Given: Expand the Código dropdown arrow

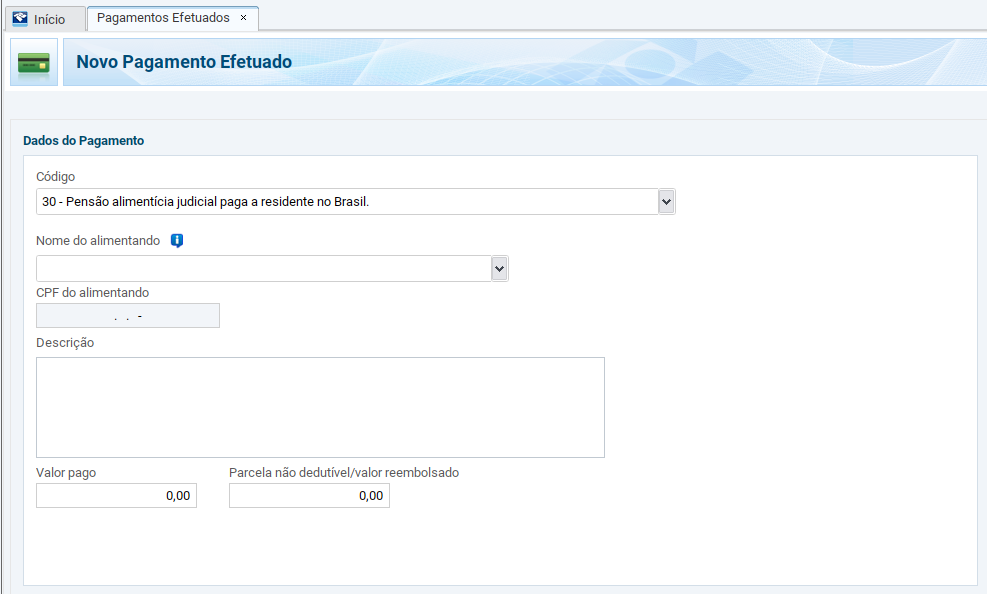Looking at the screenshot, I should [x=667, y=202].
